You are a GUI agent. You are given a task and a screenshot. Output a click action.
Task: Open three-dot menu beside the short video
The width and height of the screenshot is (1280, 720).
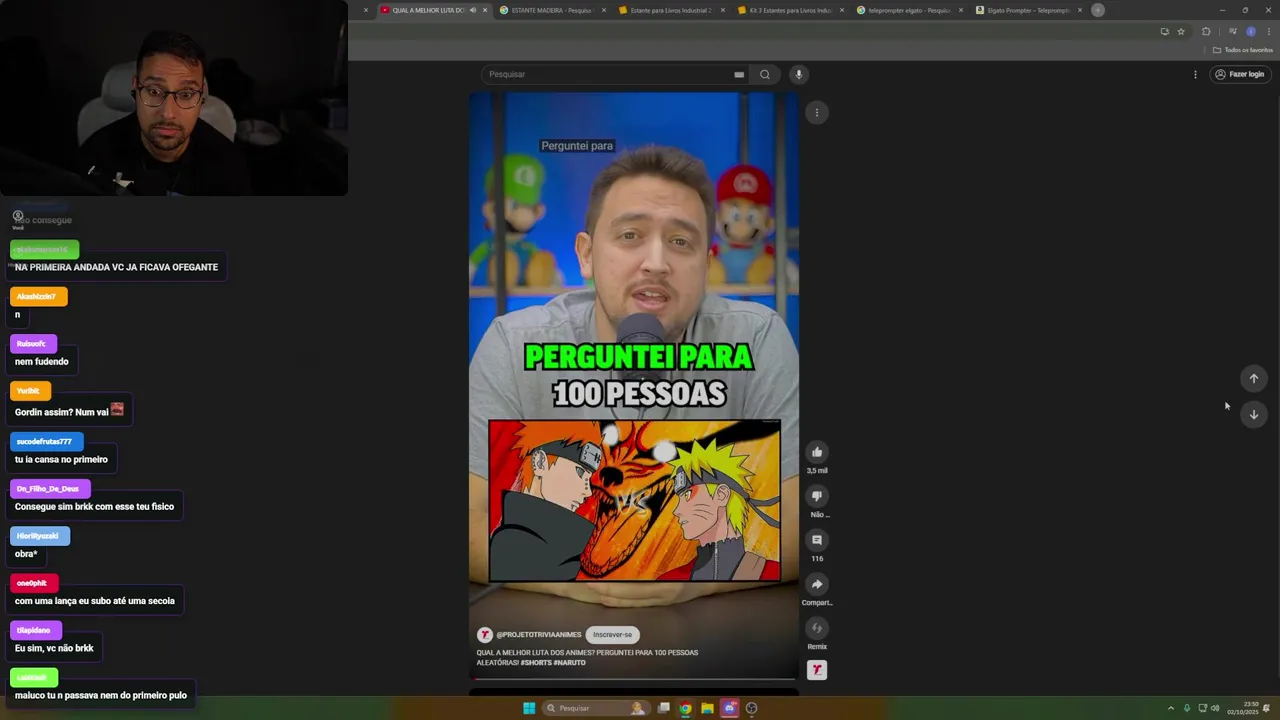817,112
